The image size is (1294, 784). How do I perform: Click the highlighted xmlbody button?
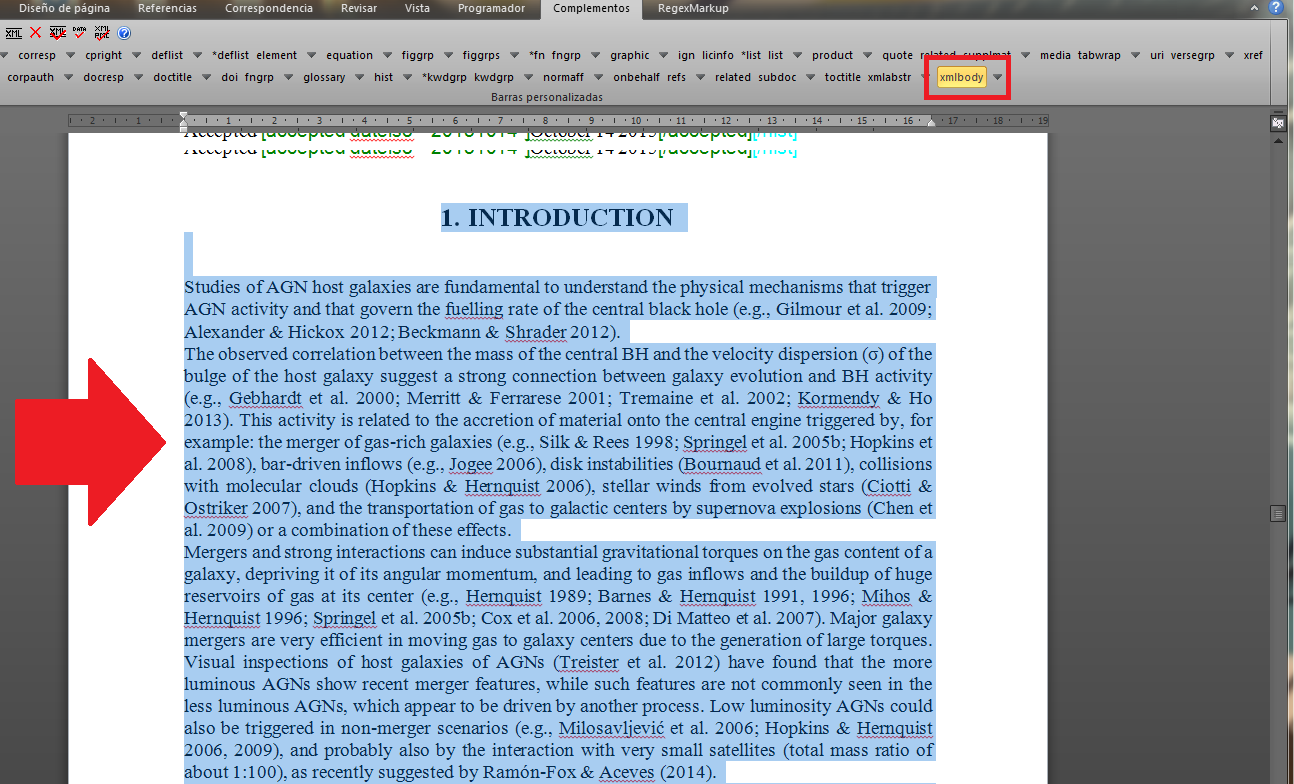961,77
